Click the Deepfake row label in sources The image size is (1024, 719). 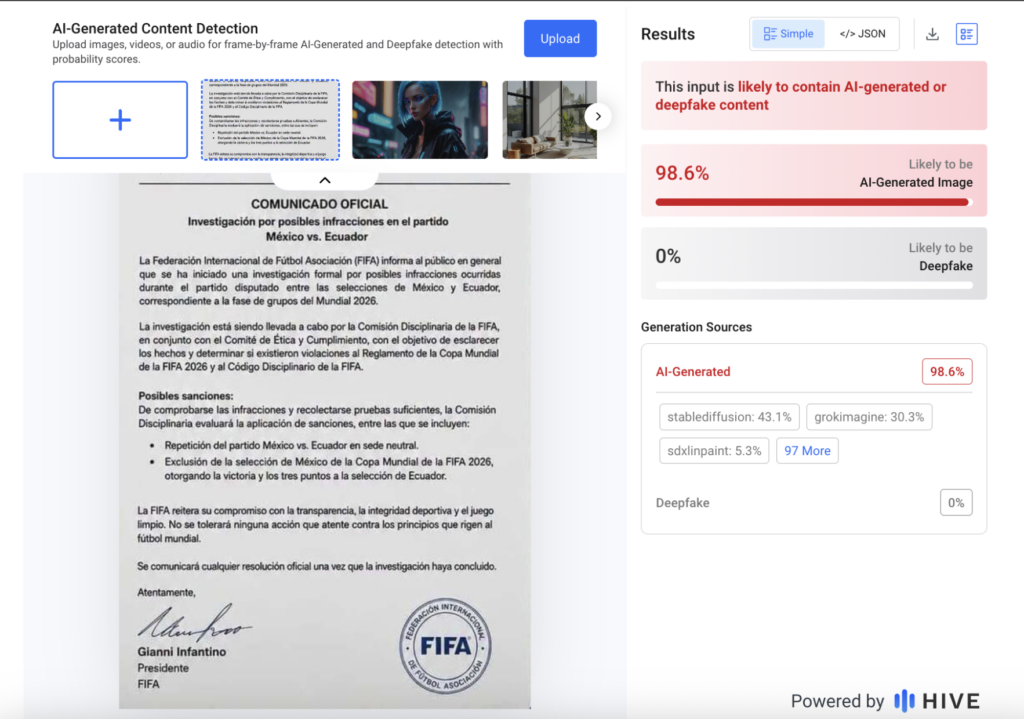pyautogui.click(x=682, y=503)
